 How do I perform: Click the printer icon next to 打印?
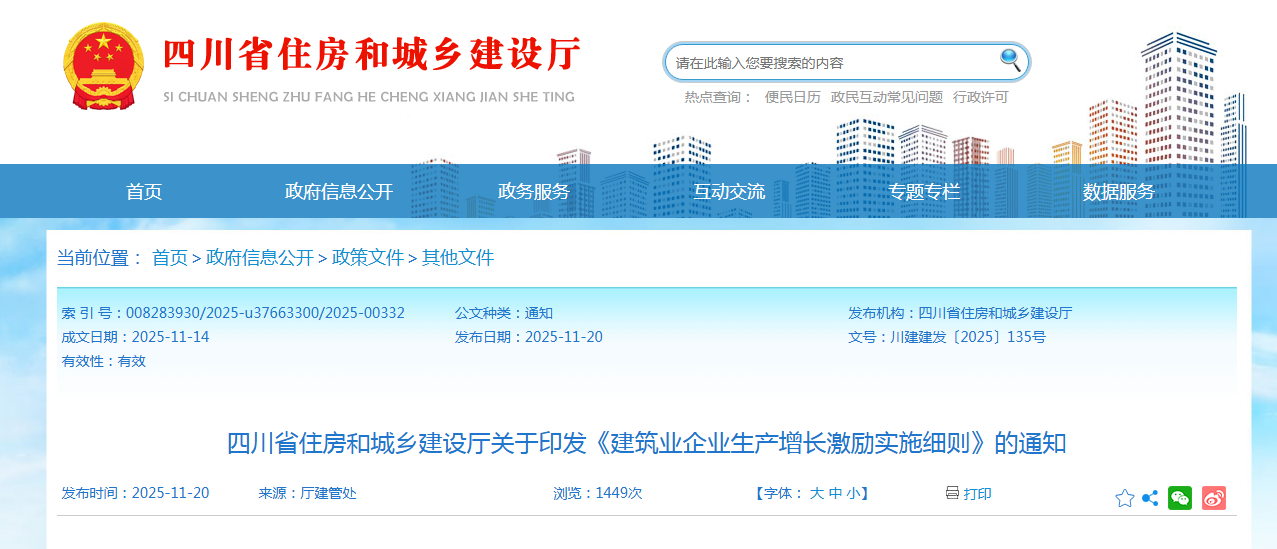(952, 493)
